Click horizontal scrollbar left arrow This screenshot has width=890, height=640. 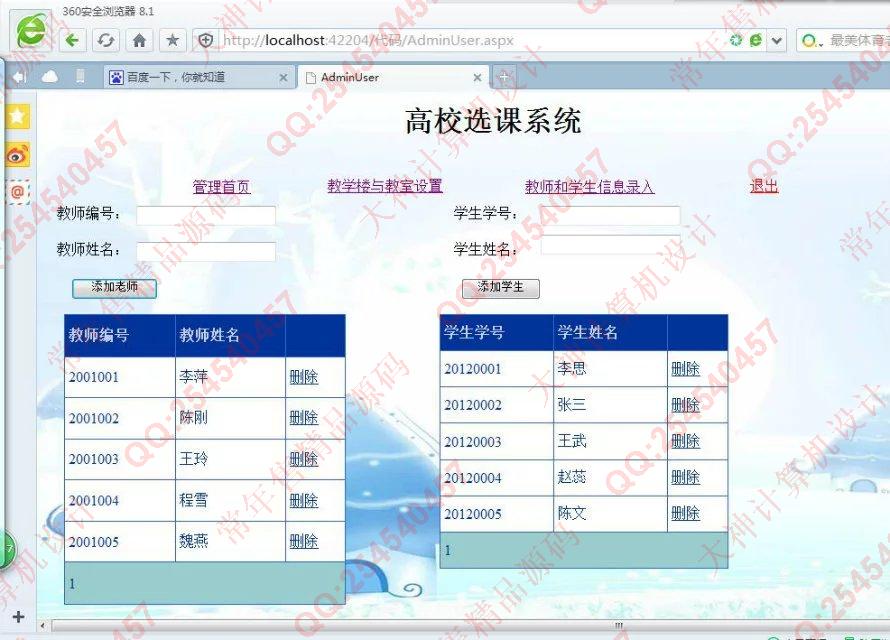pos(43,626)
